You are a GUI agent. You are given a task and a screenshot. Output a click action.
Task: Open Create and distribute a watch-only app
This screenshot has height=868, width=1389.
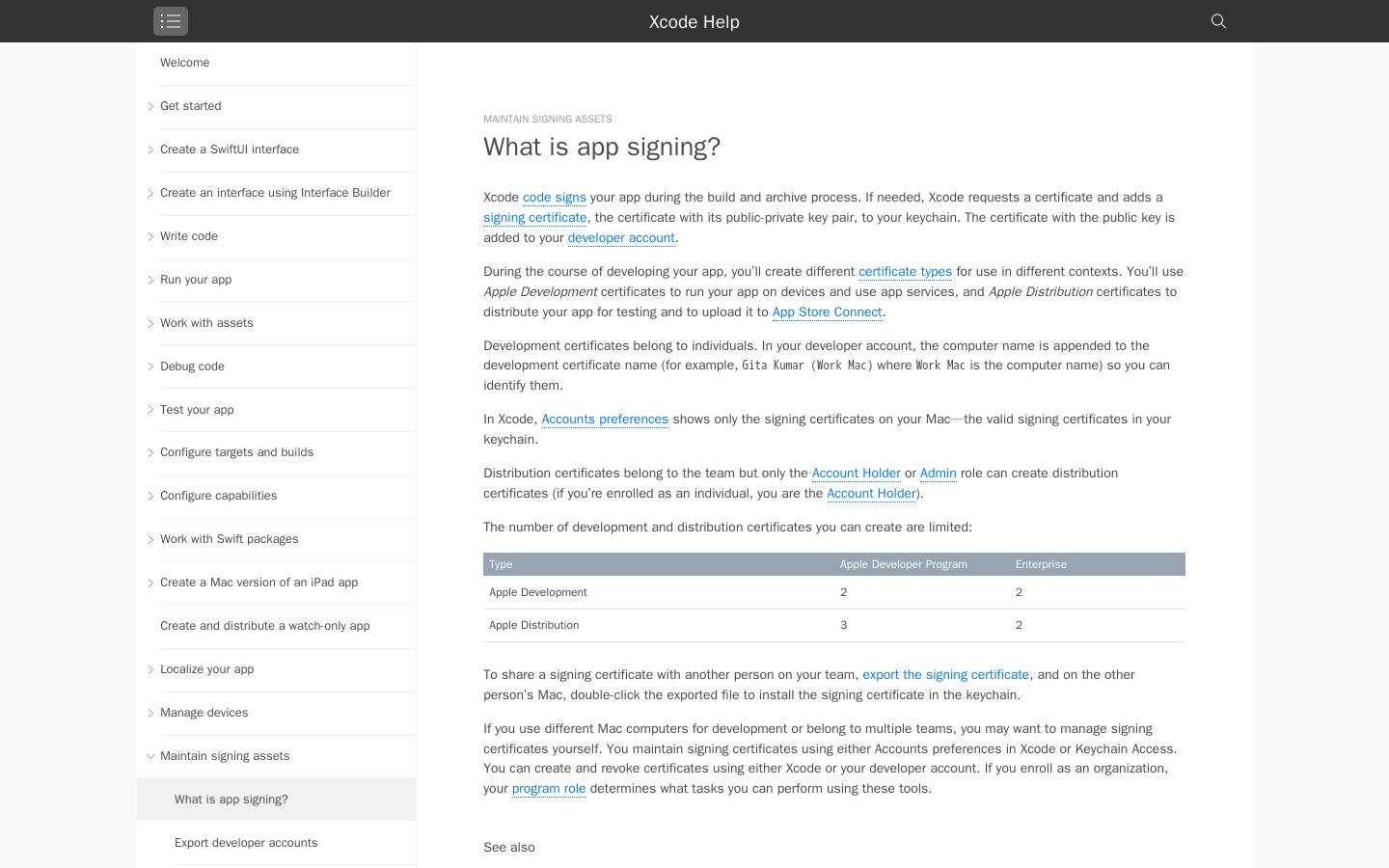pos(265,626)
